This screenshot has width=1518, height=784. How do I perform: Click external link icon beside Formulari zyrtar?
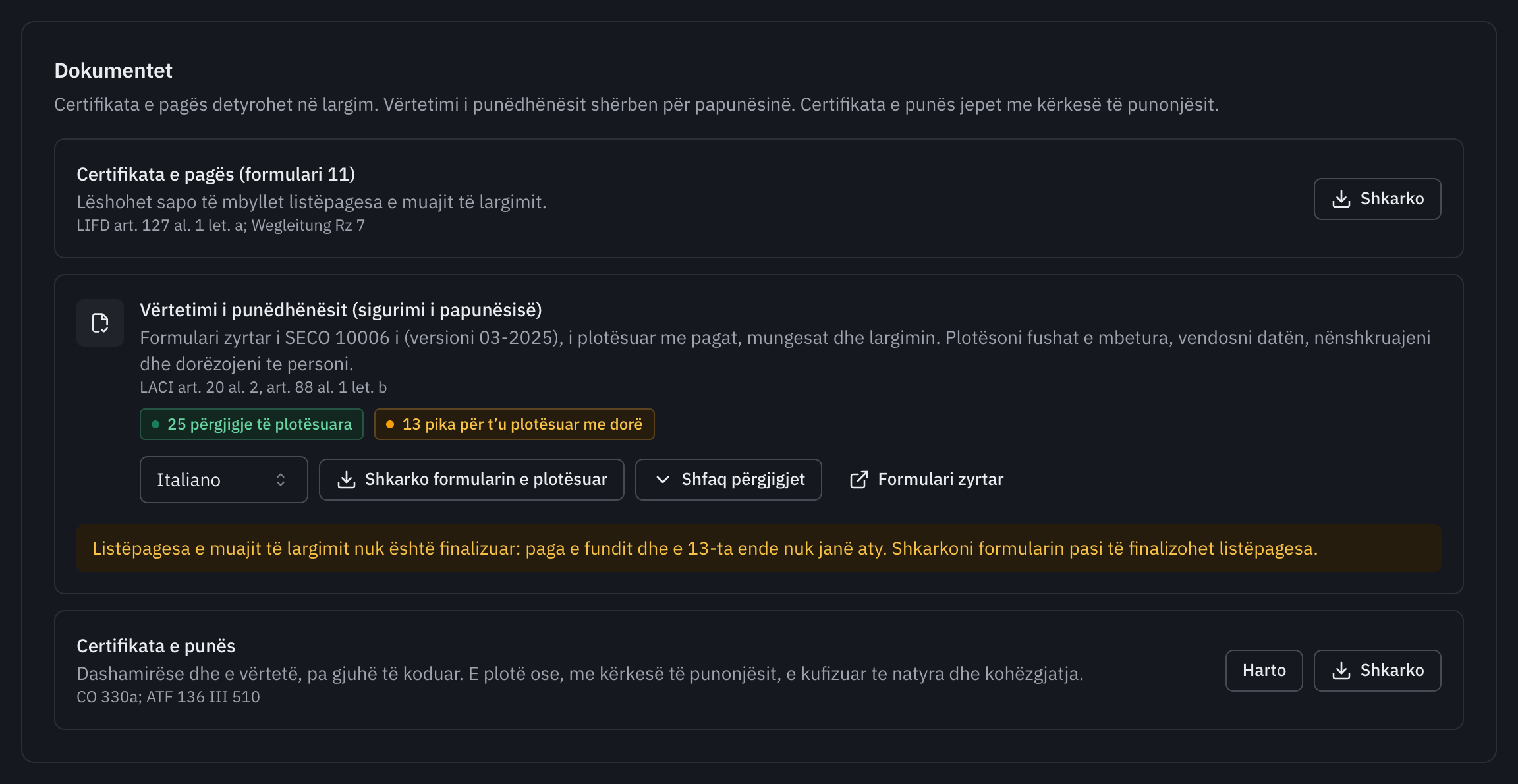coord(859,480)
